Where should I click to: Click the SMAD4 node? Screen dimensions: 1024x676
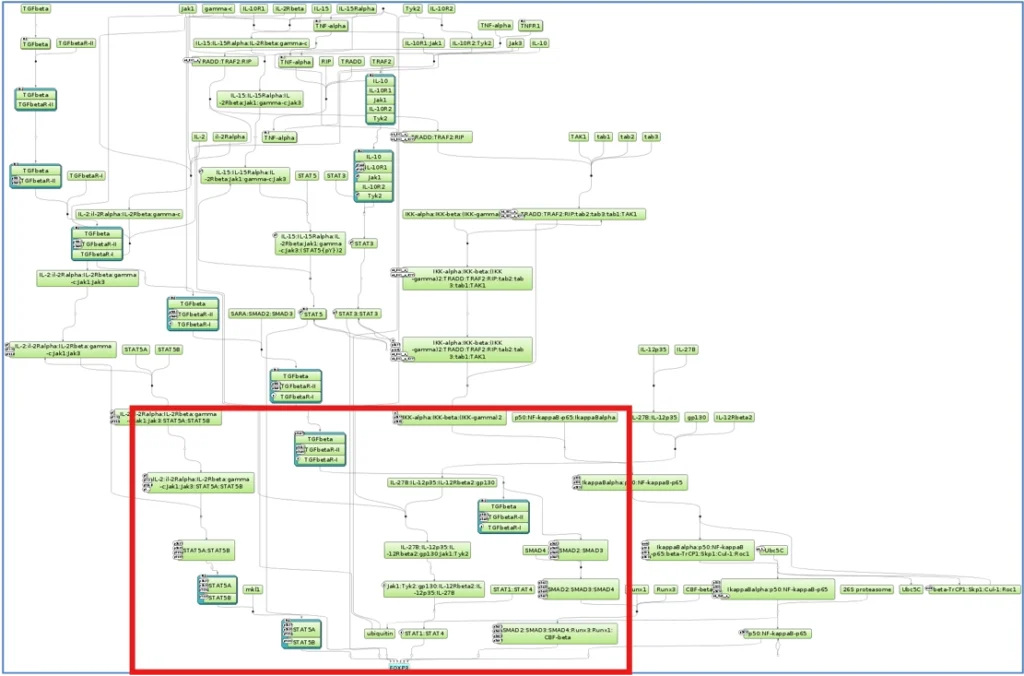pyautogui.click(x=535, y=550)
